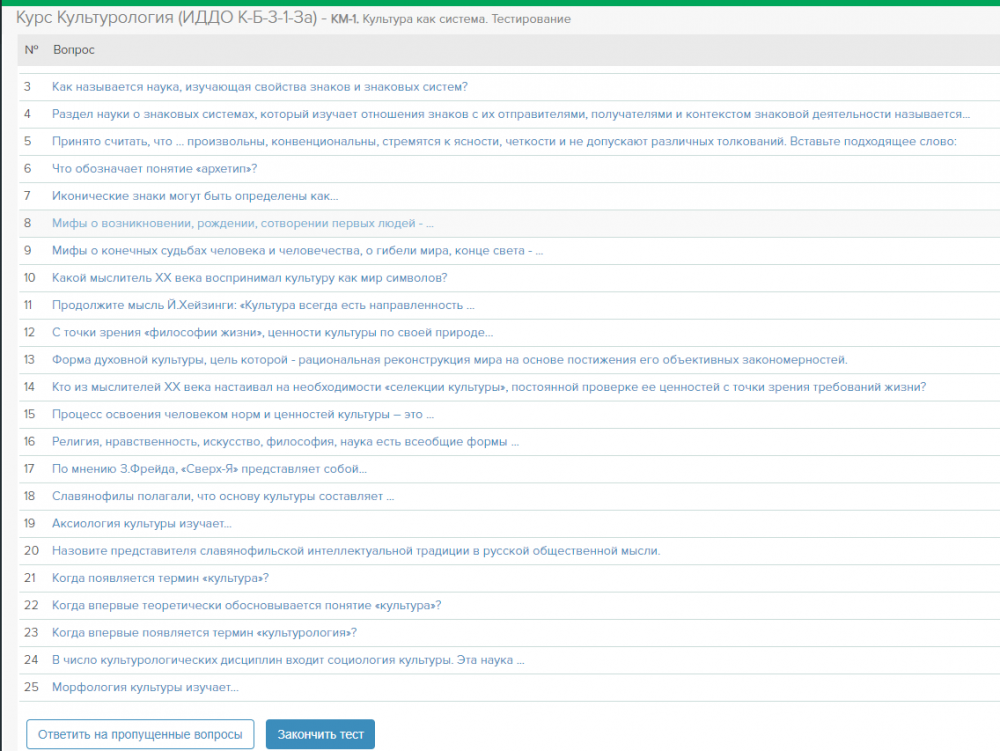This screenshot has width=1000, height=751.
Task: Open question 6 about понятие «архетип»
Action: [154, 169]
